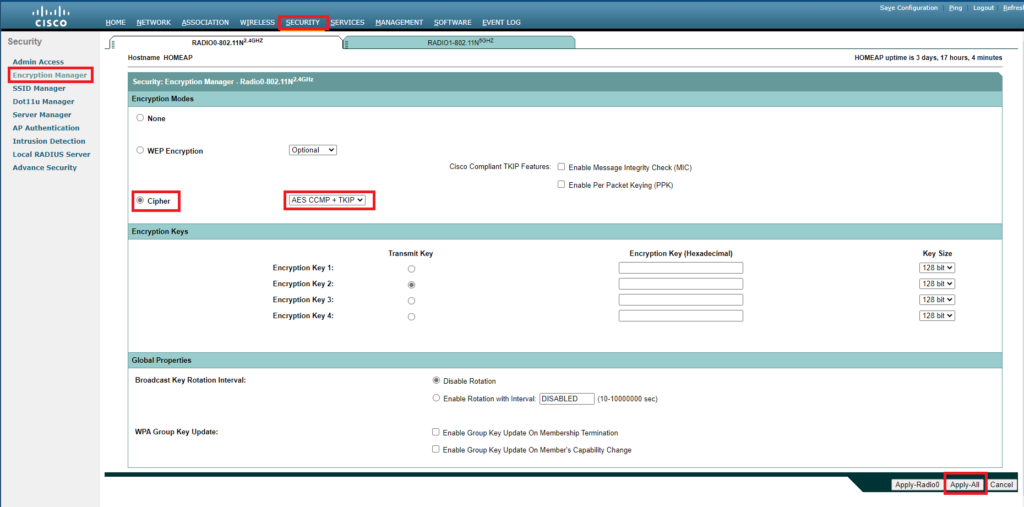
Task: Open the SERVICES menu
Action: [347, 22]
